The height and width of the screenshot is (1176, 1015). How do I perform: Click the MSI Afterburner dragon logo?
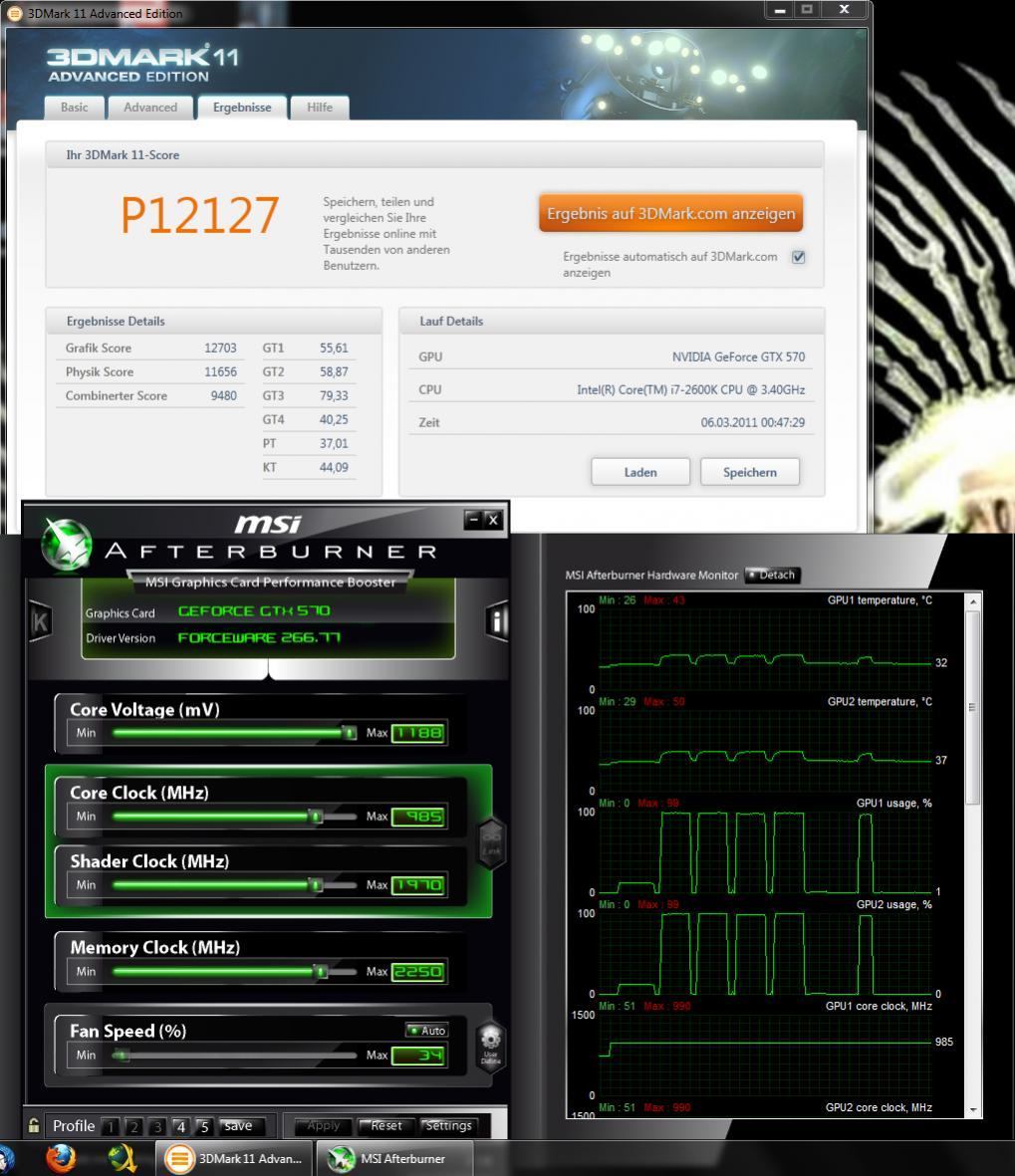click(x=66, y=544)
